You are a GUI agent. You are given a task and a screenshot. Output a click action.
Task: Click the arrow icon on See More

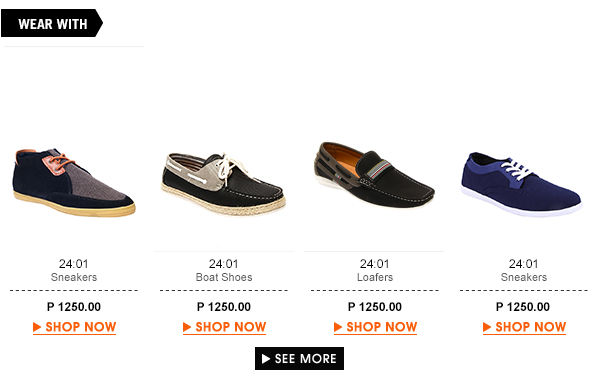tap(266, 359)
